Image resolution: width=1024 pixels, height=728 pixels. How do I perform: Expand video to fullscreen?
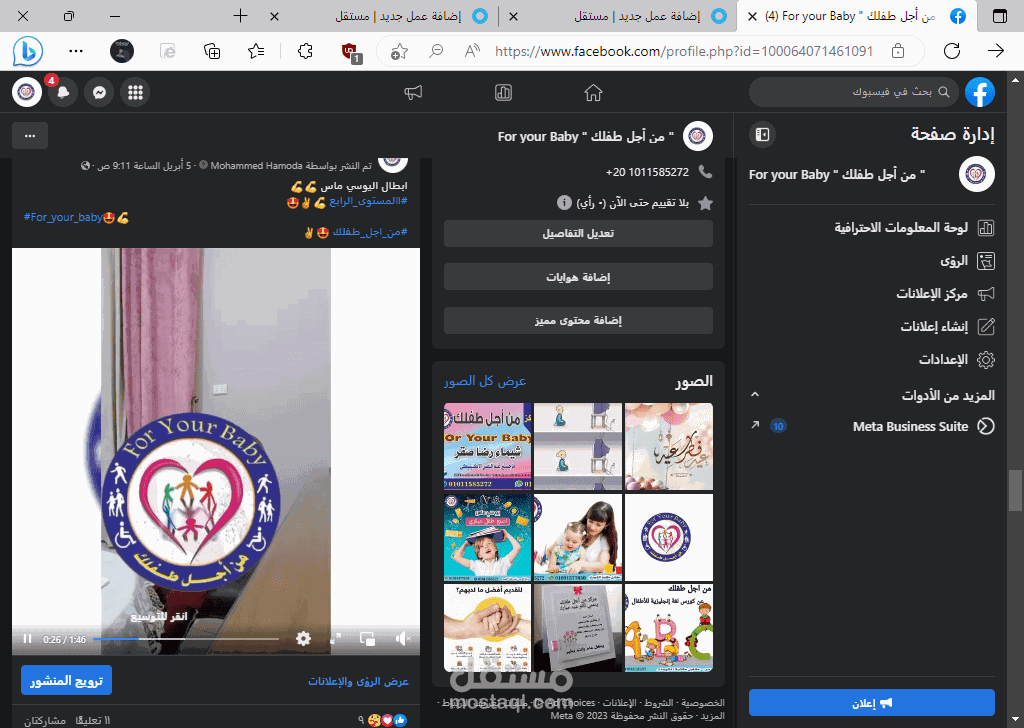pos(336,639)
